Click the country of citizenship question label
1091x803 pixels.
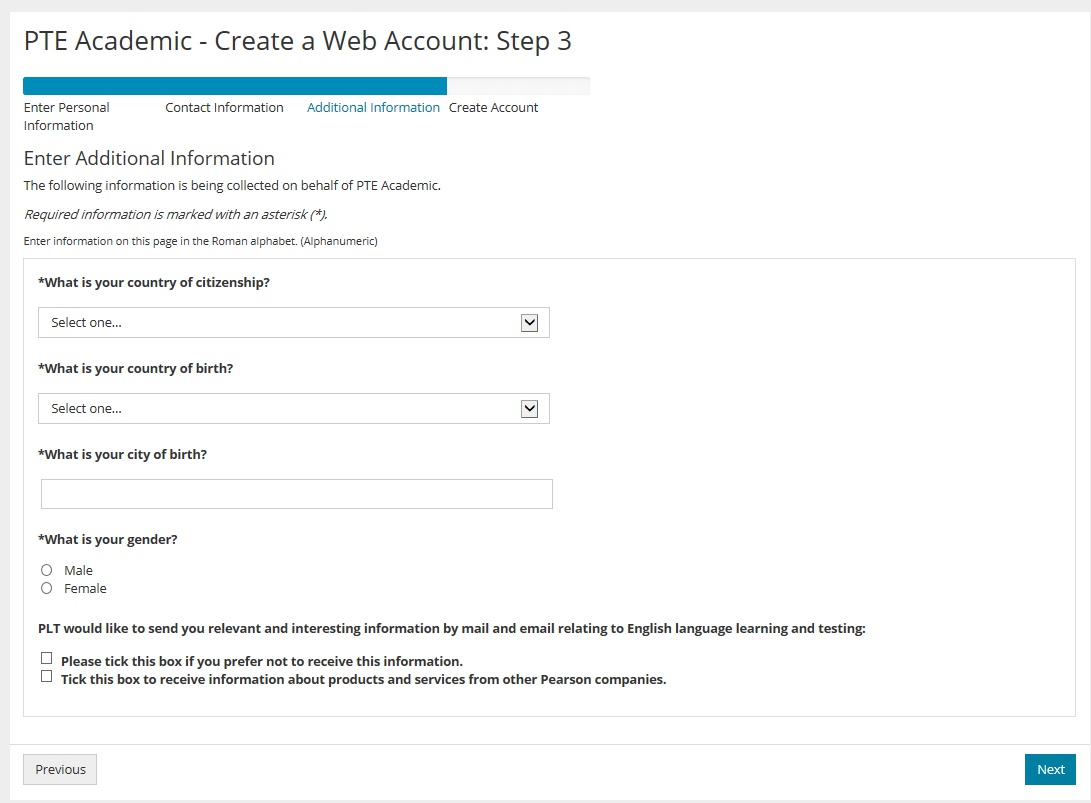click(x=154, y=283)
